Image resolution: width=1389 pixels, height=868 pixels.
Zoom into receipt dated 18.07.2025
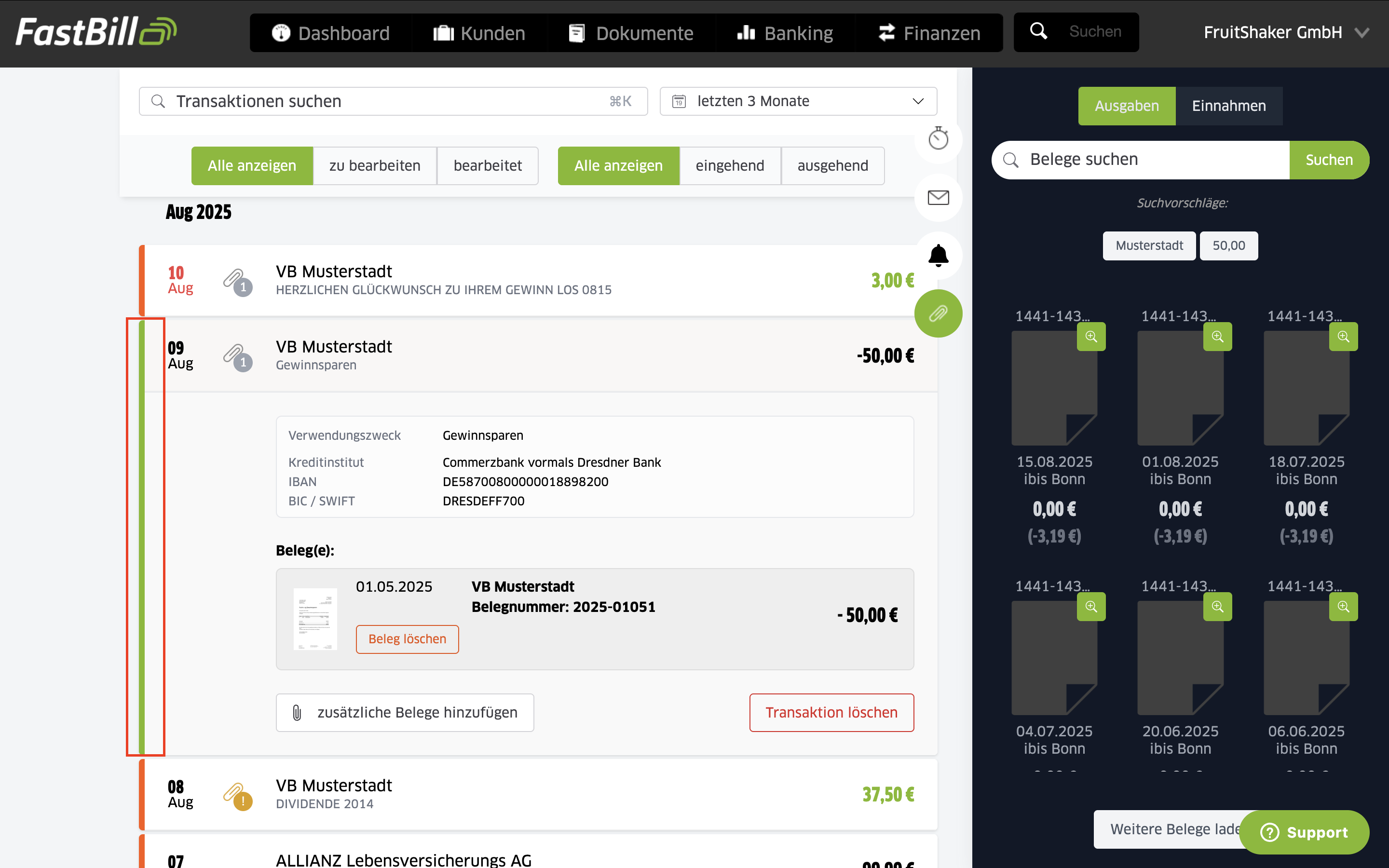point(1344,337)
